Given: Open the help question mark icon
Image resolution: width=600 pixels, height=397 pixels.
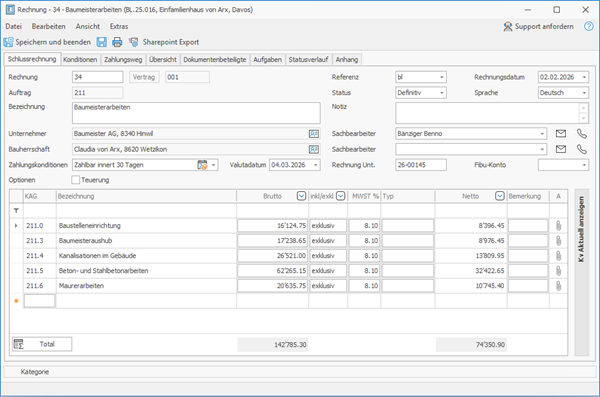Looking at the screenshot, I should pos(589,26).
